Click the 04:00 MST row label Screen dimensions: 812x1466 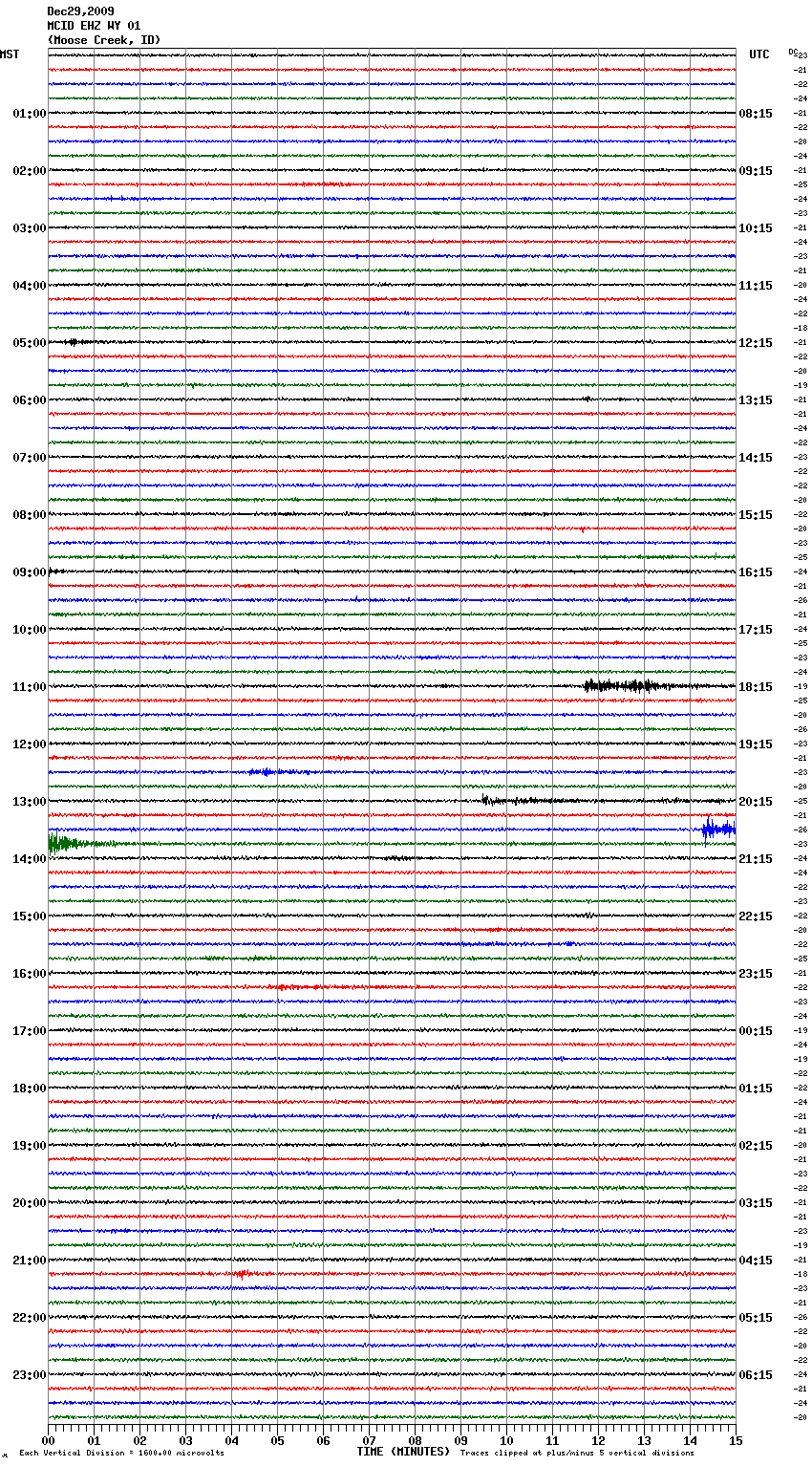click(x=30, y=286)
